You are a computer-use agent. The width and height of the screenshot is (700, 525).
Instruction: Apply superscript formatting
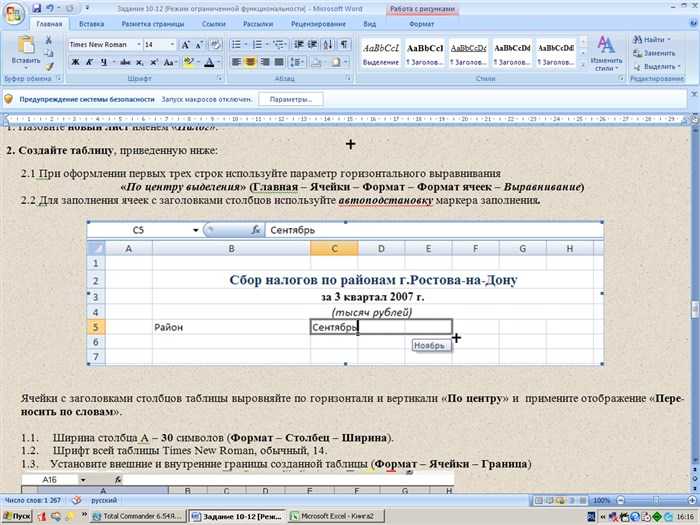154,62
